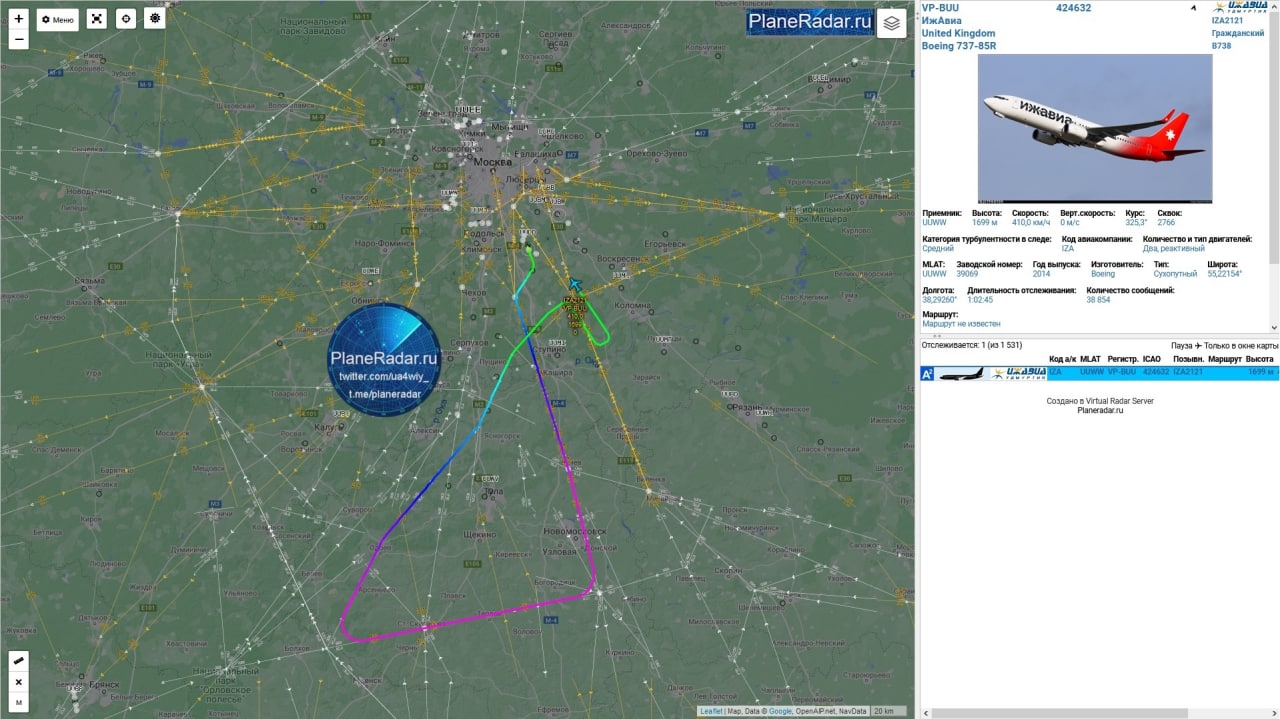Screen dimensions: 1280x719
Task: Click the bottom horizontal scrollbar right arrow
Action: (x=1273, y=713)
